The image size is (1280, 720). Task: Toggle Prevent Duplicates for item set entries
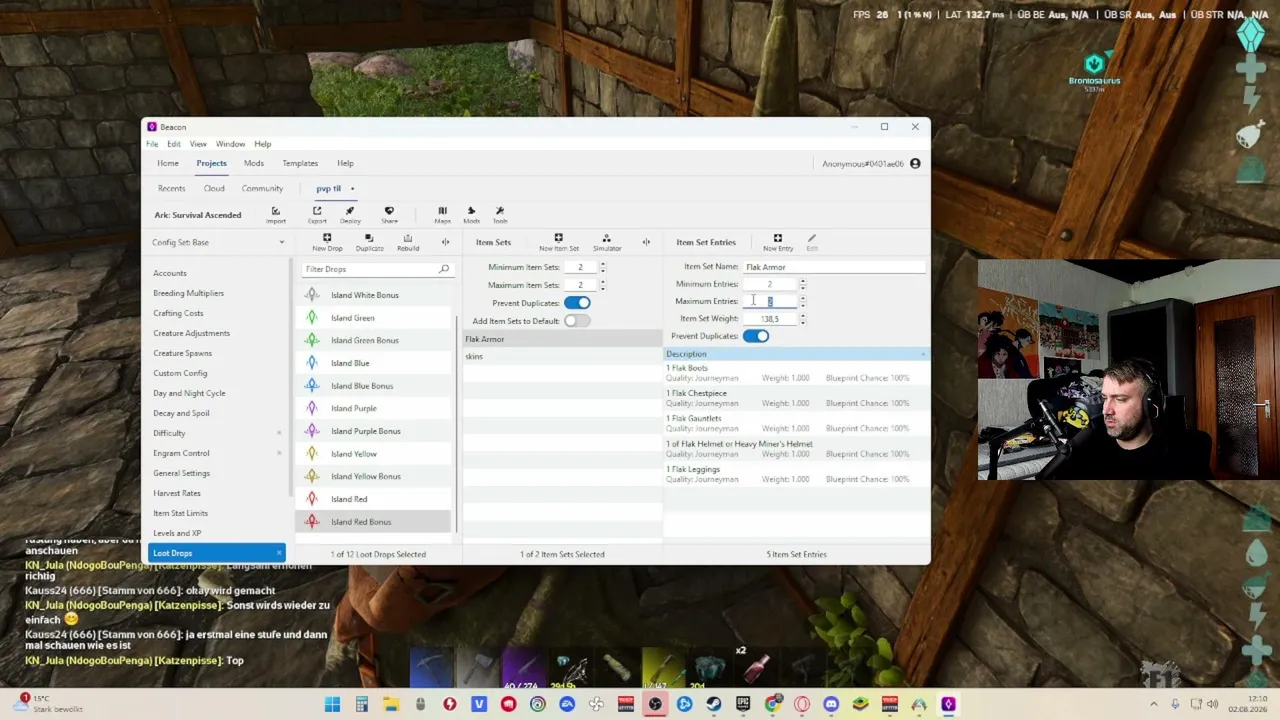pos(756,336)
